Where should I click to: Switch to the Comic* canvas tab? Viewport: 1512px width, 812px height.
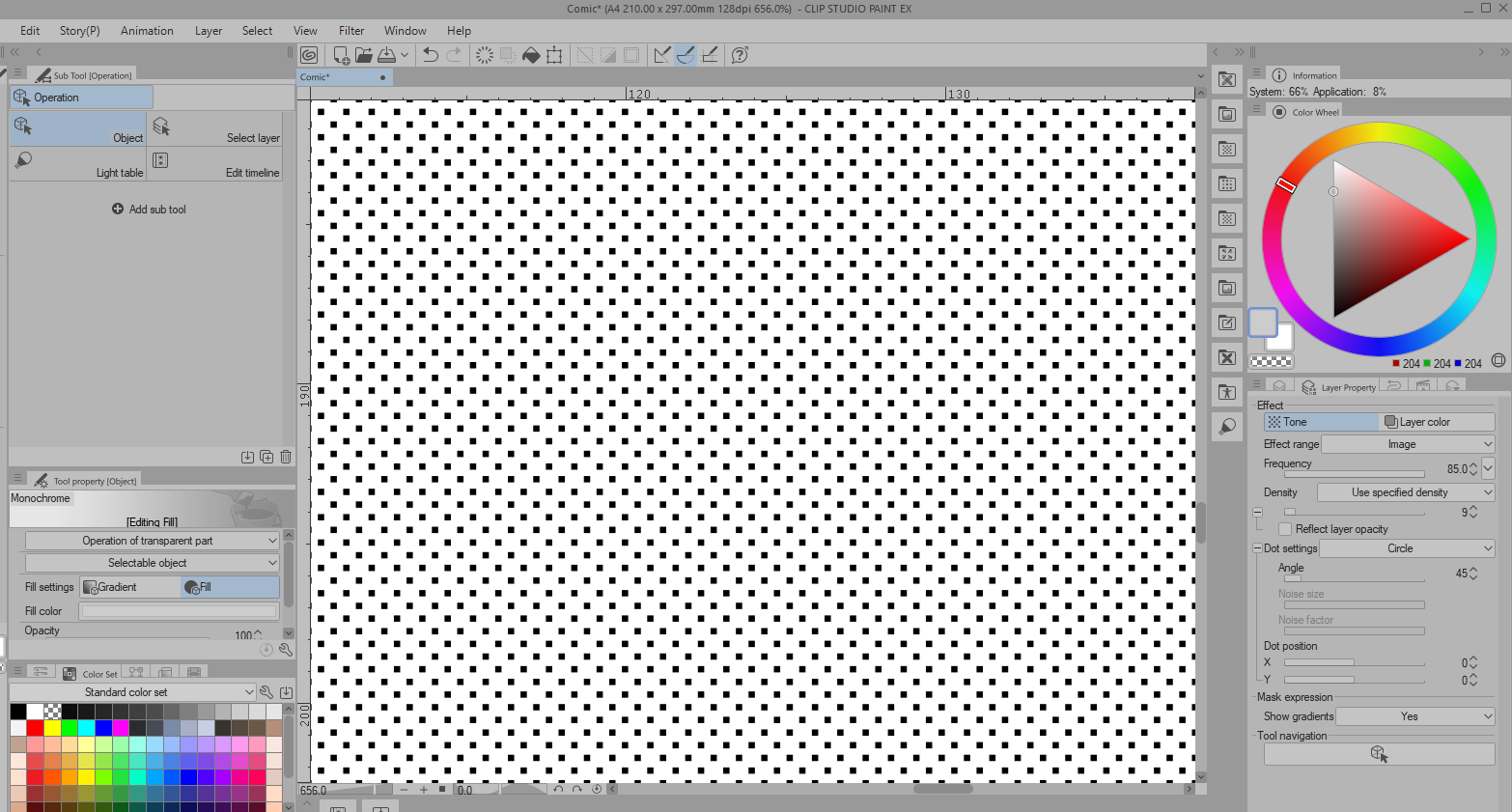(345, 77)
